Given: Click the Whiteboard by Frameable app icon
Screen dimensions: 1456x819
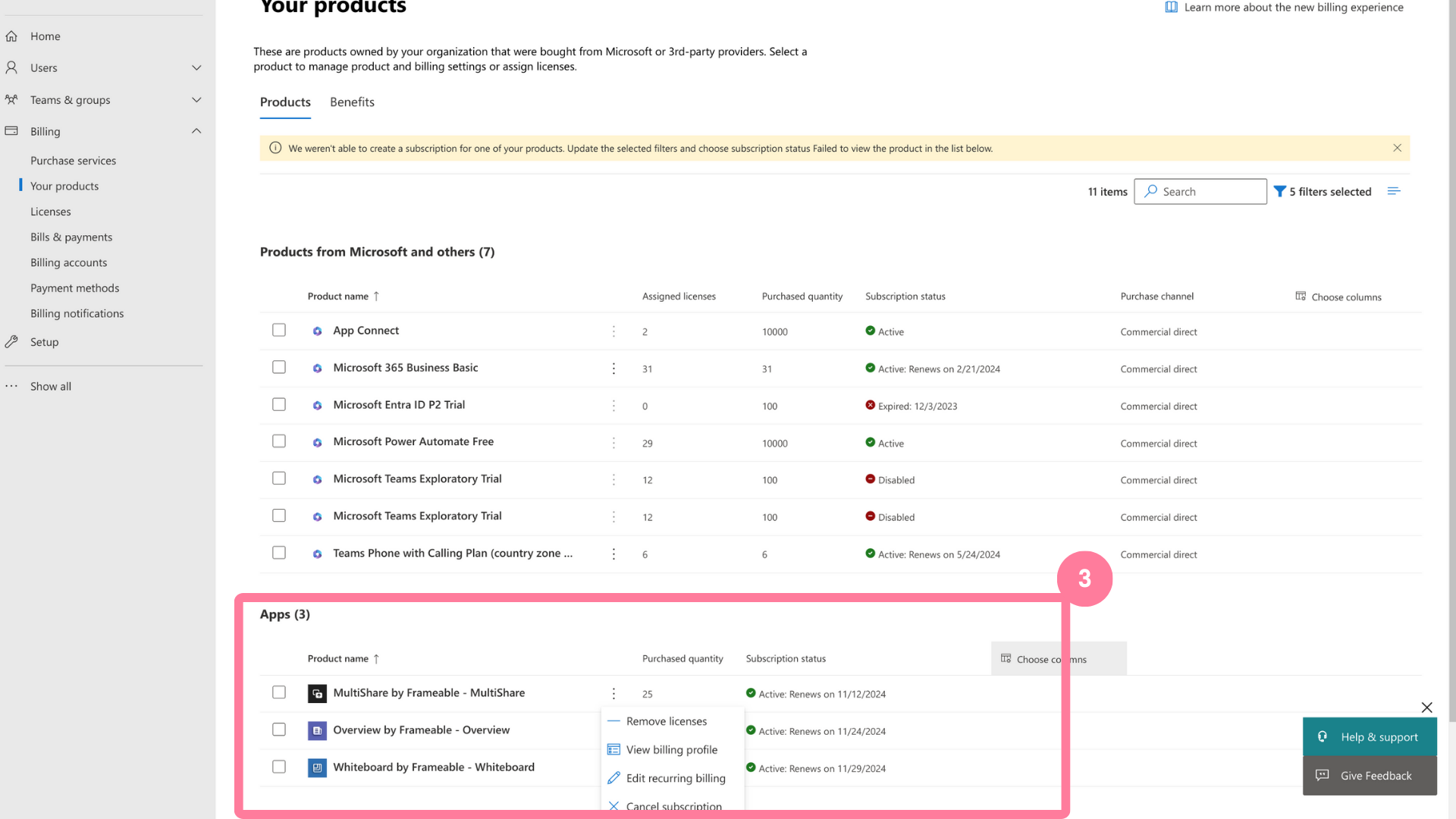Looking at the screenshot, I should click(x=317, y=767).
